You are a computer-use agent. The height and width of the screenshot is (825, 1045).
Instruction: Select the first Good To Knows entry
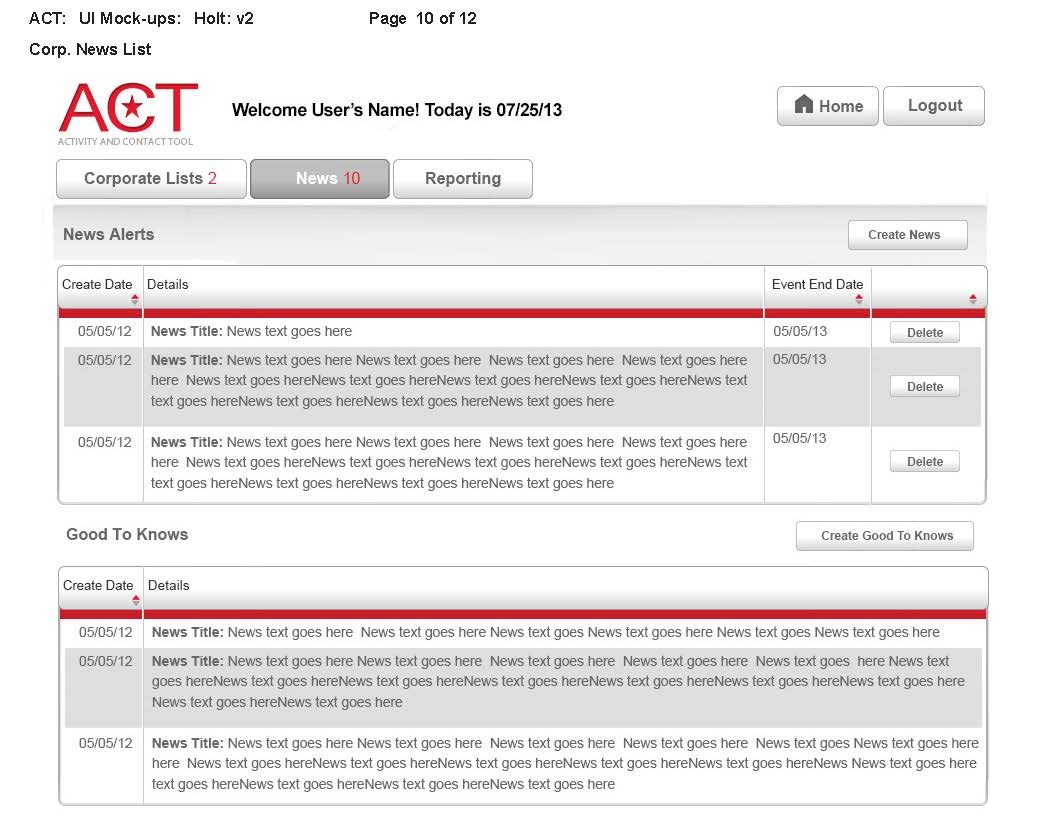(x=545, y=633)
